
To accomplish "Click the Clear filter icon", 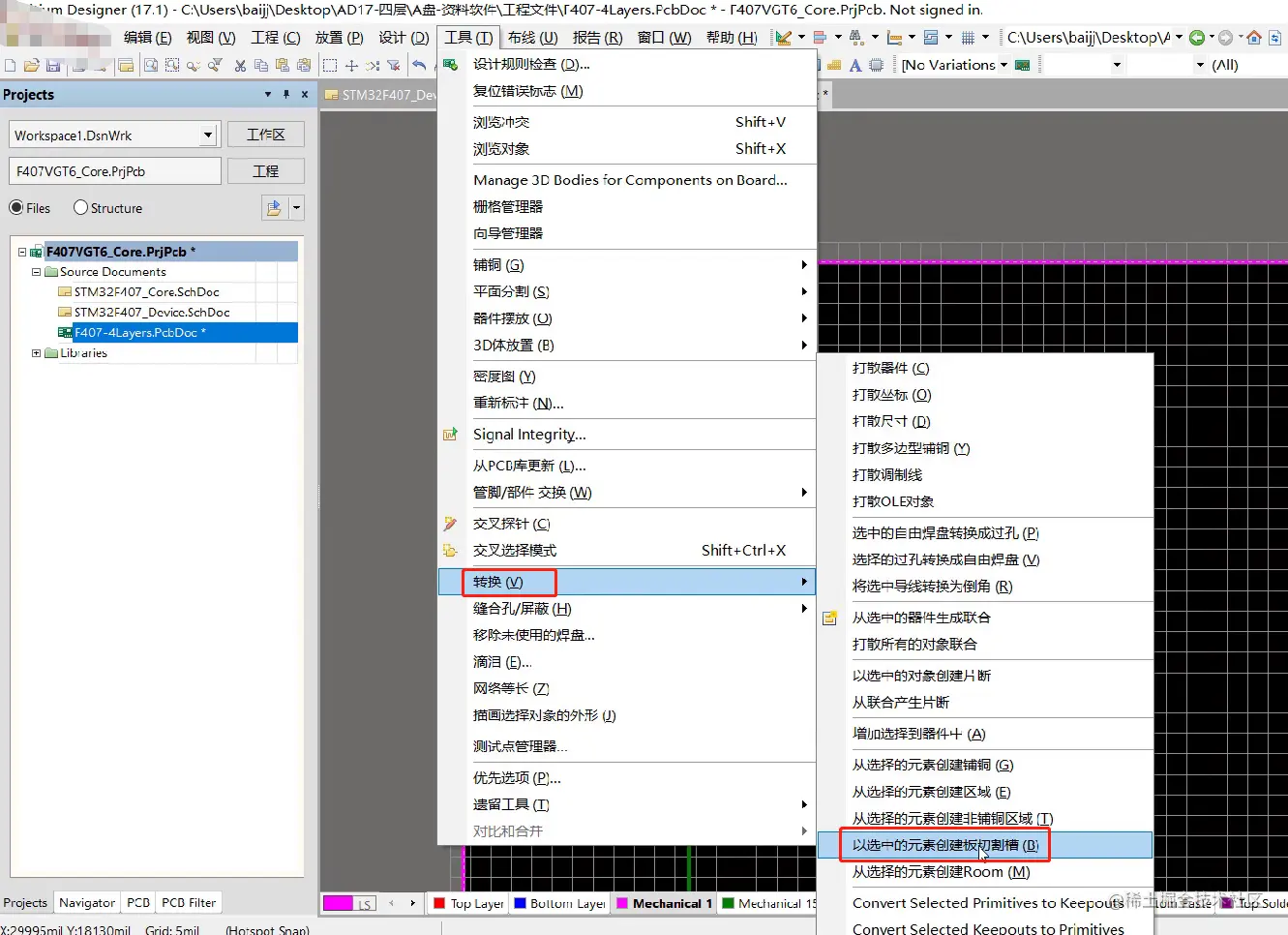I will [x=394, y=66].
